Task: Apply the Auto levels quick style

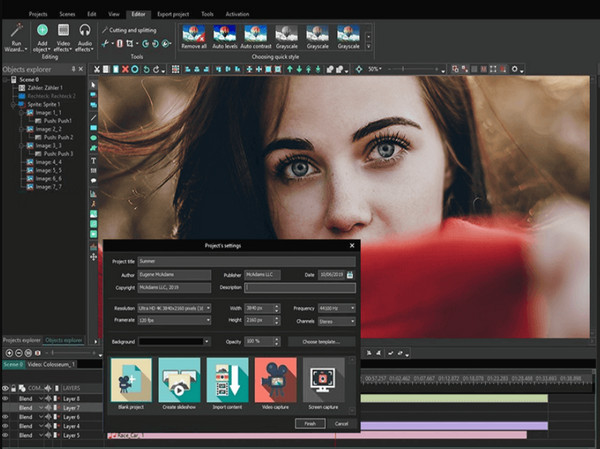Action: coord(225,37)
